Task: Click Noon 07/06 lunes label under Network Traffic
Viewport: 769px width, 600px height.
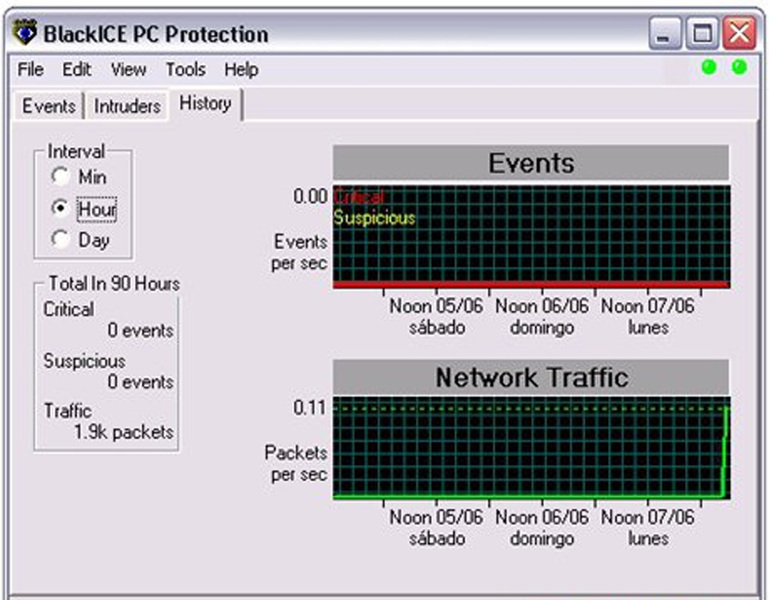Action: point(648,527)
